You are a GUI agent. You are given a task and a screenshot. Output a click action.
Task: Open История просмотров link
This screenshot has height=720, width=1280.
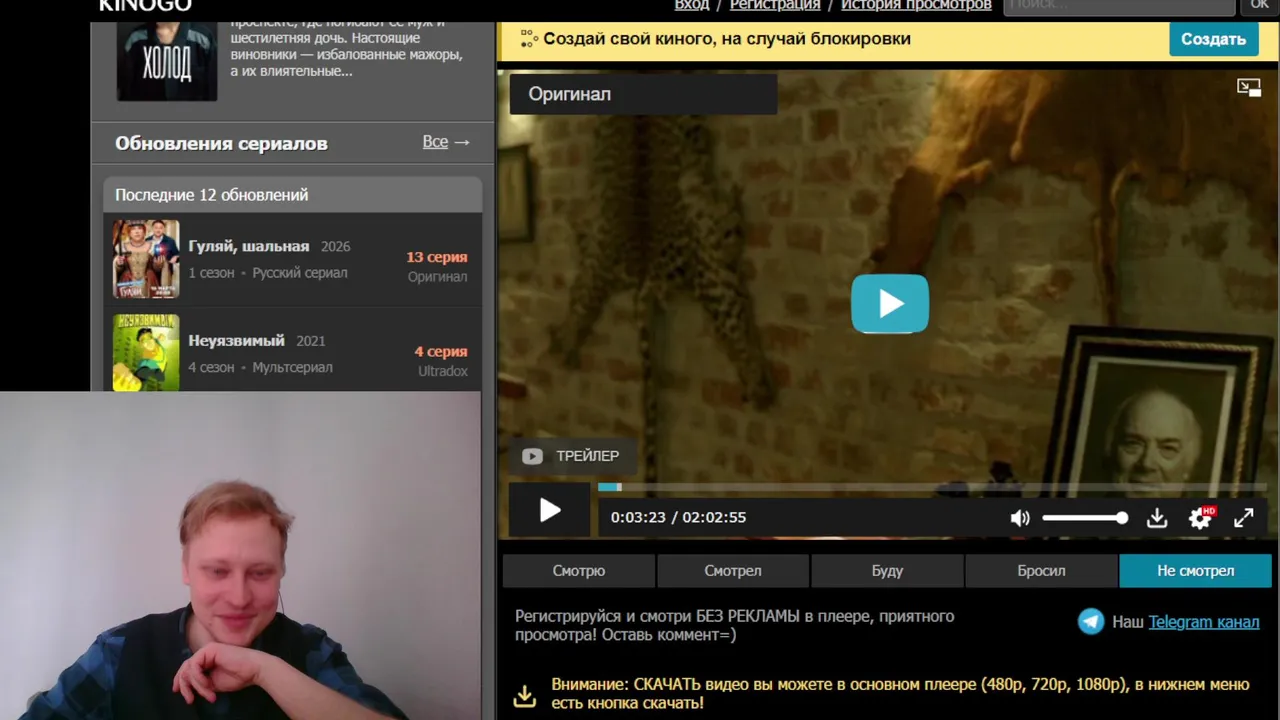[916, 5]
